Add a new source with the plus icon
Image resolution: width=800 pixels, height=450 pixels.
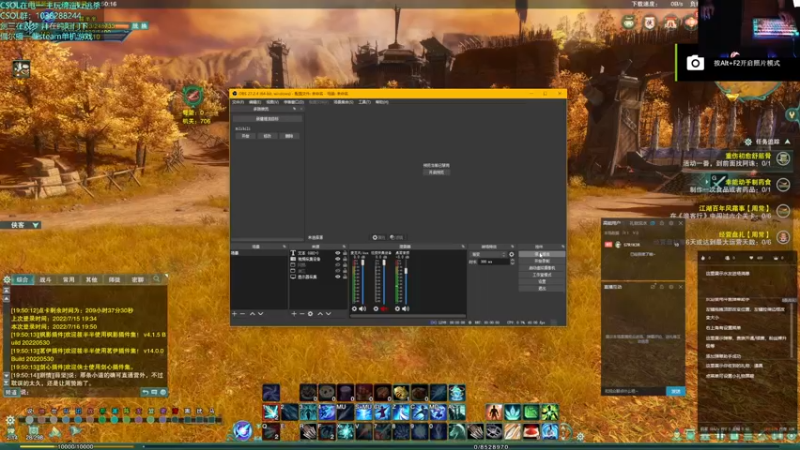coord(294,313)
